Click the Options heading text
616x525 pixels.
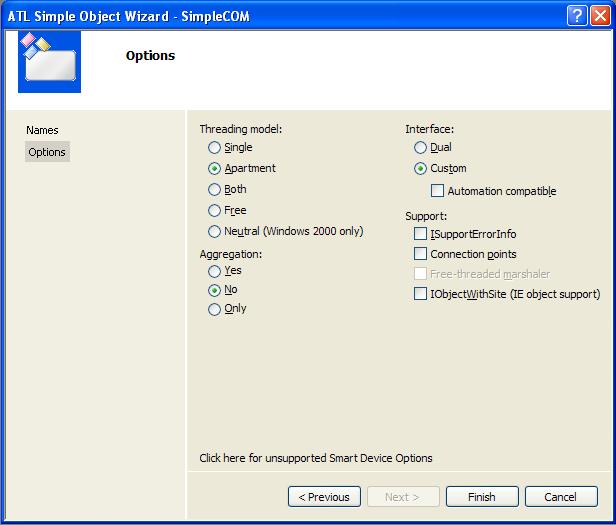pyautogui.click(x=150, y=56)
